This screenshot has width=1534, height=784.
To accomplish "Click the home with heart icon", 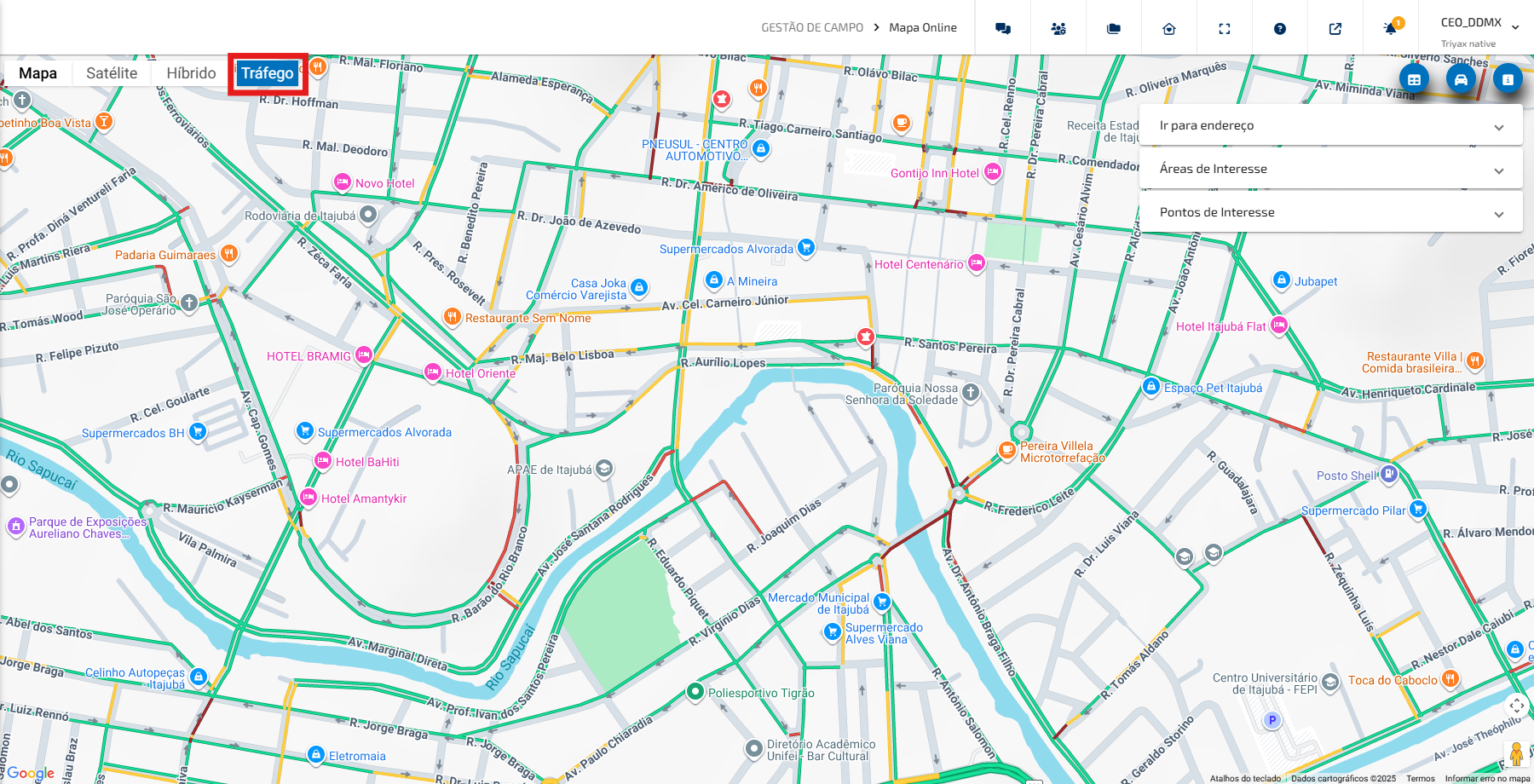I will pos(1169,28).
